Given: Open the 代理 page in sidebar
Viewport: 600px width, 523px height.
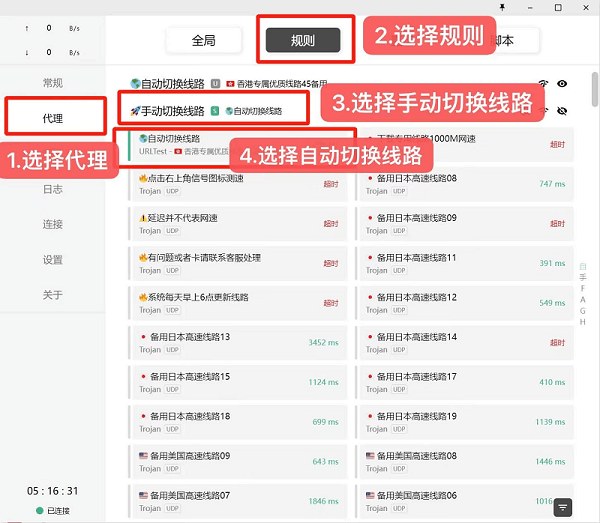Looking at the screenshot, I should click(x=53, y=118).
